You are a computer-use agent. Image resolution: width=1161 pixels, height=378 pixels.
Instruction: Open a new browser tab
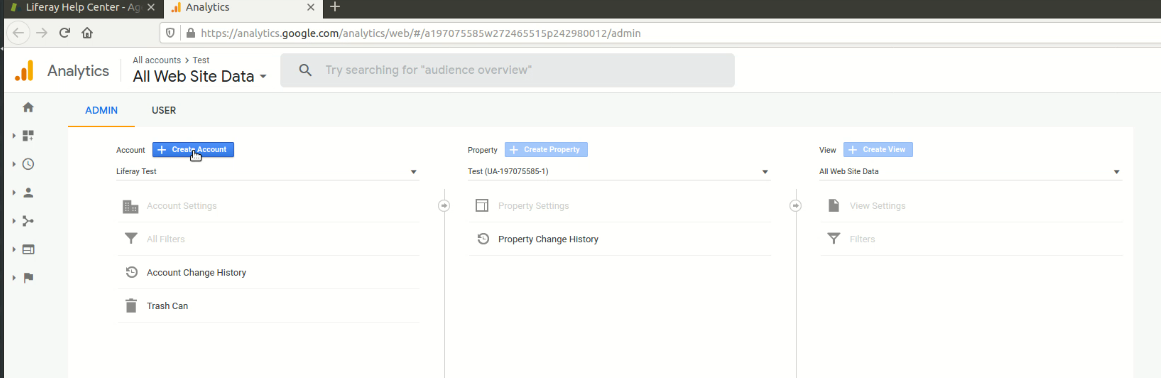335,7
